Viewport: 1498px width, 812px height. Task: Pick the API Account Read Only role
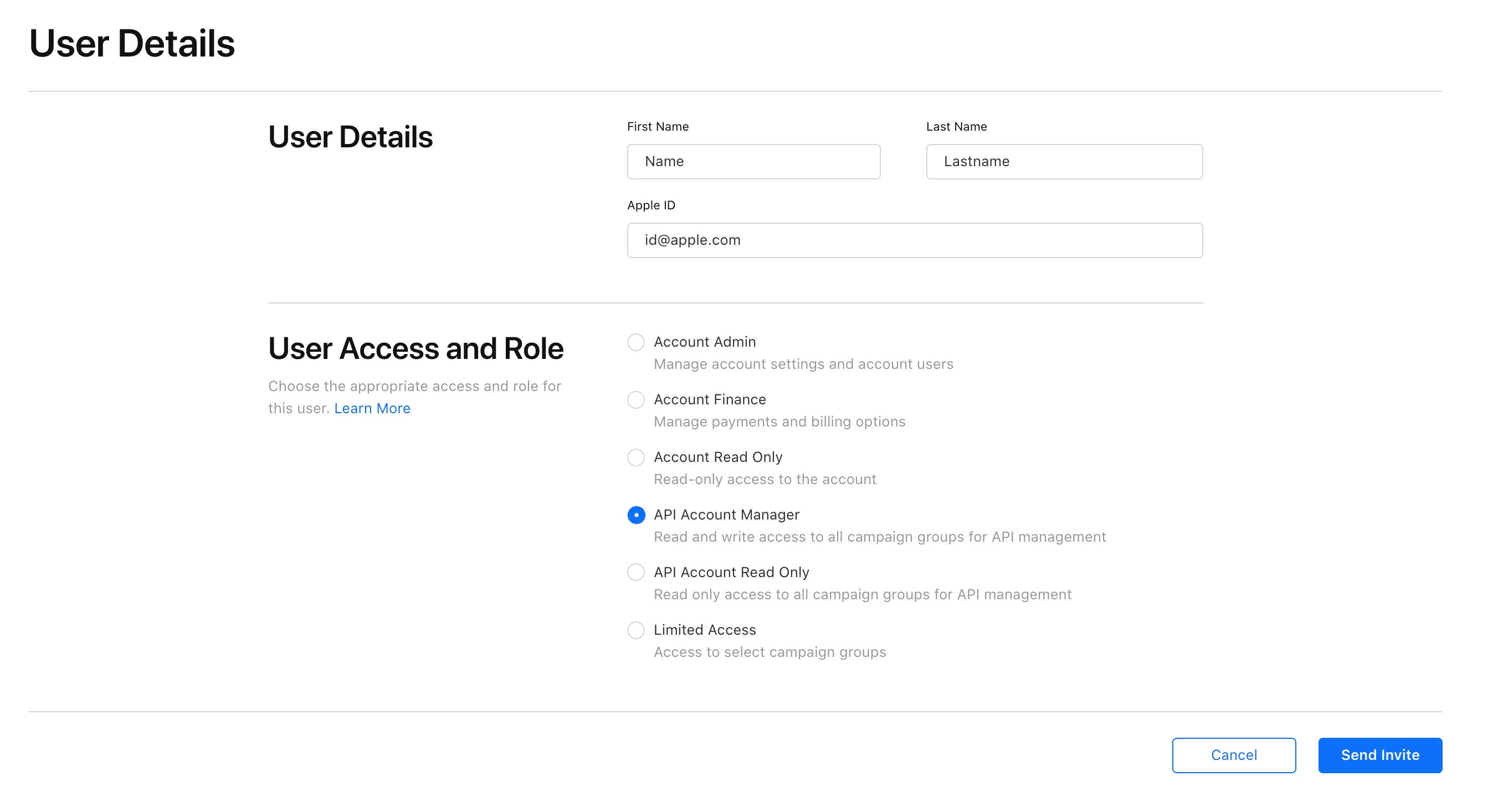[x=635, y=572]
